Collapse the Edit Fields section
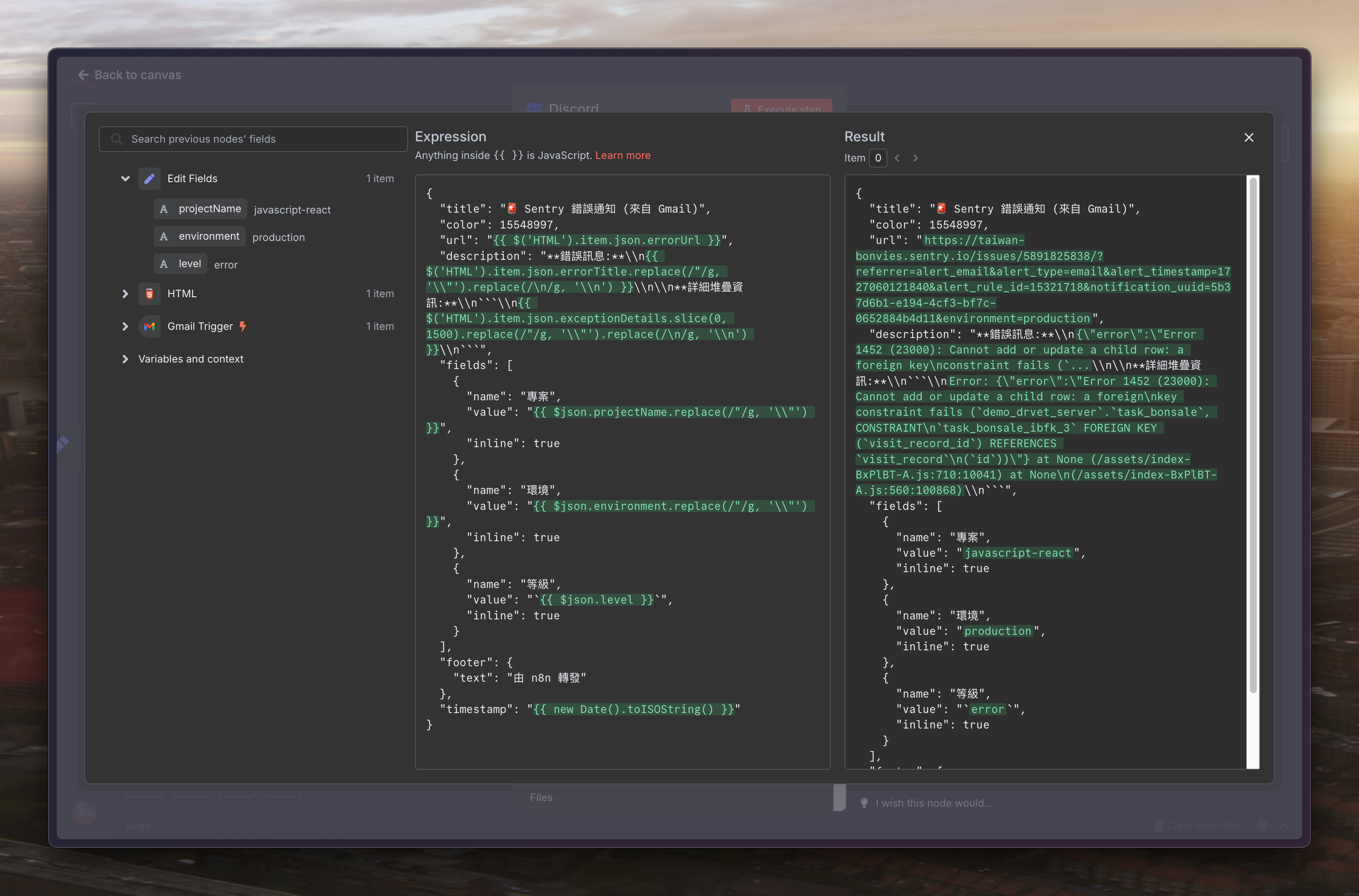The image size is (1359, 896). click(125, 179)
